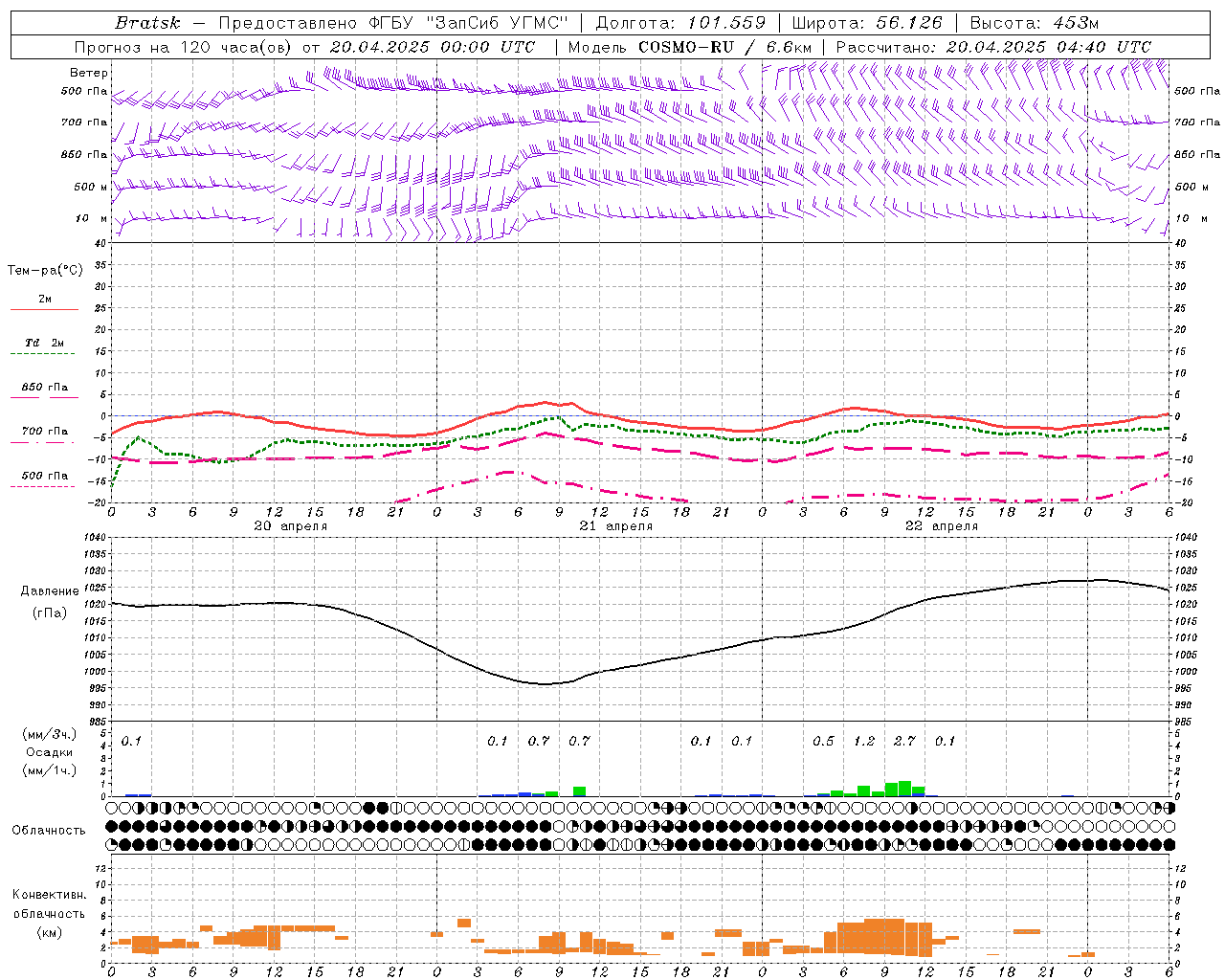Click the 21 апреля date label
Viewport: 1225px width, 980px height.
(616, 526)
